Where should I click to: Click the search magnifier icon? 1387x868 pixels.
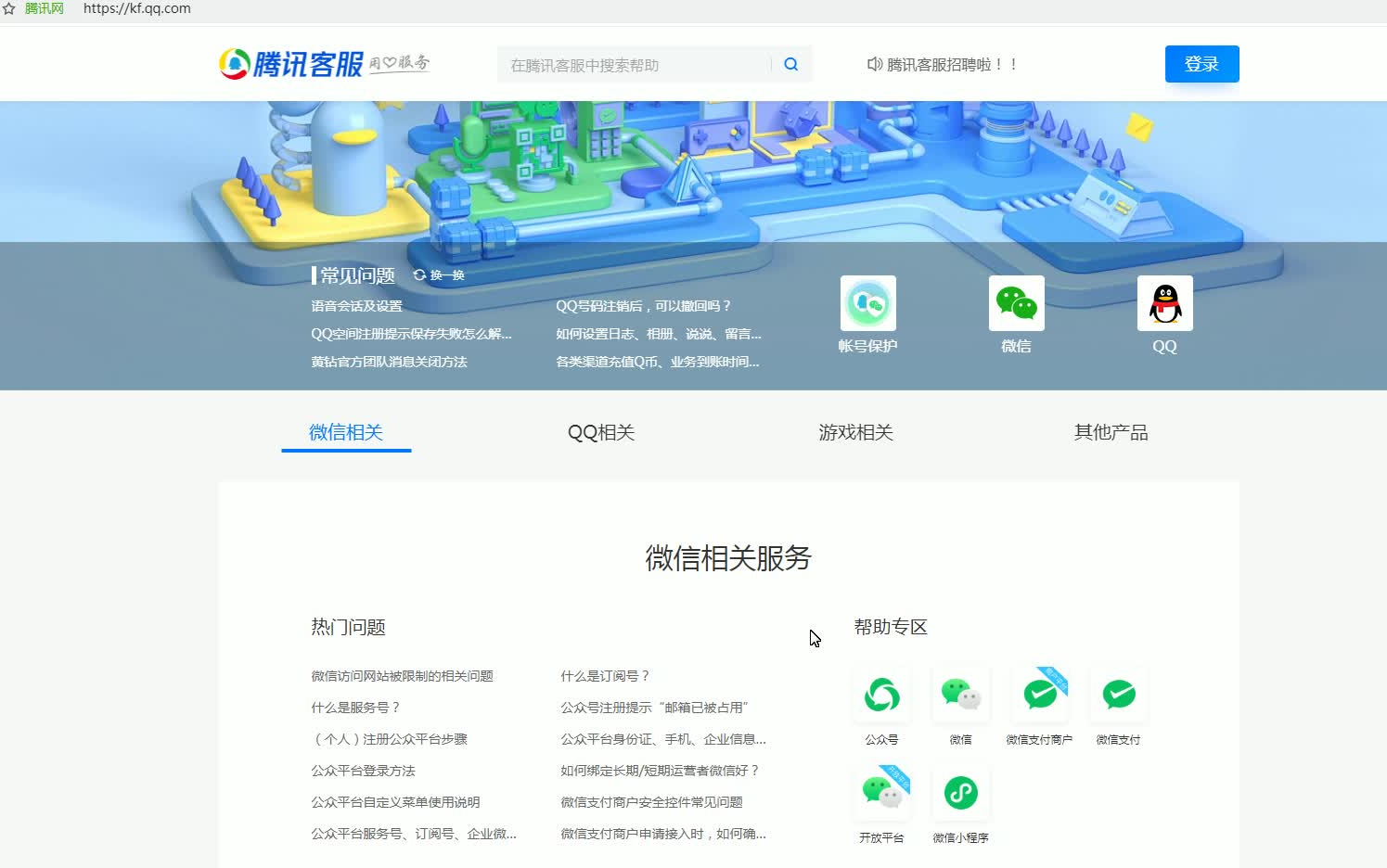[x=791, y=64]
